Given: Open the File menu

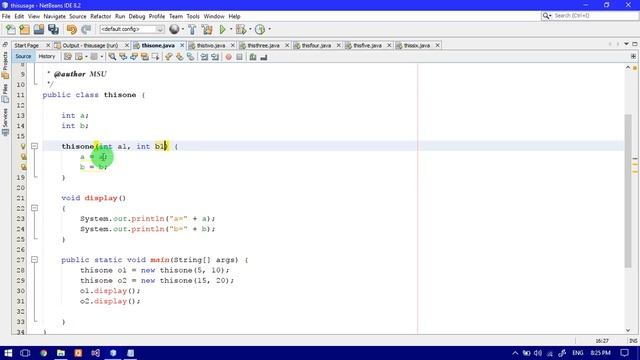Looking at the screenshot, I should [6, 16].
